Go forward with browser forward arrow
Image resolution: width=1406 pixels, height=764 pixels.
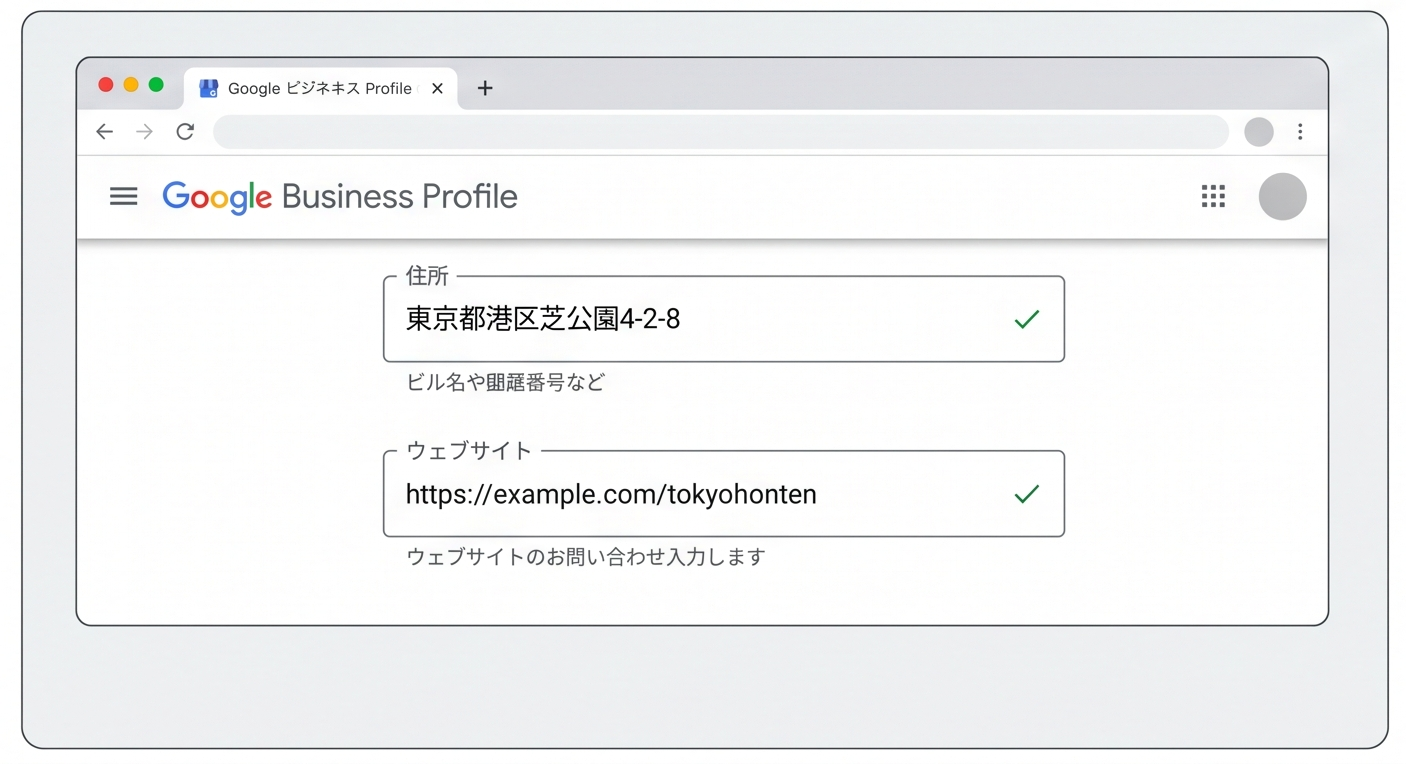pyautogui.click(x=145, y=132)
